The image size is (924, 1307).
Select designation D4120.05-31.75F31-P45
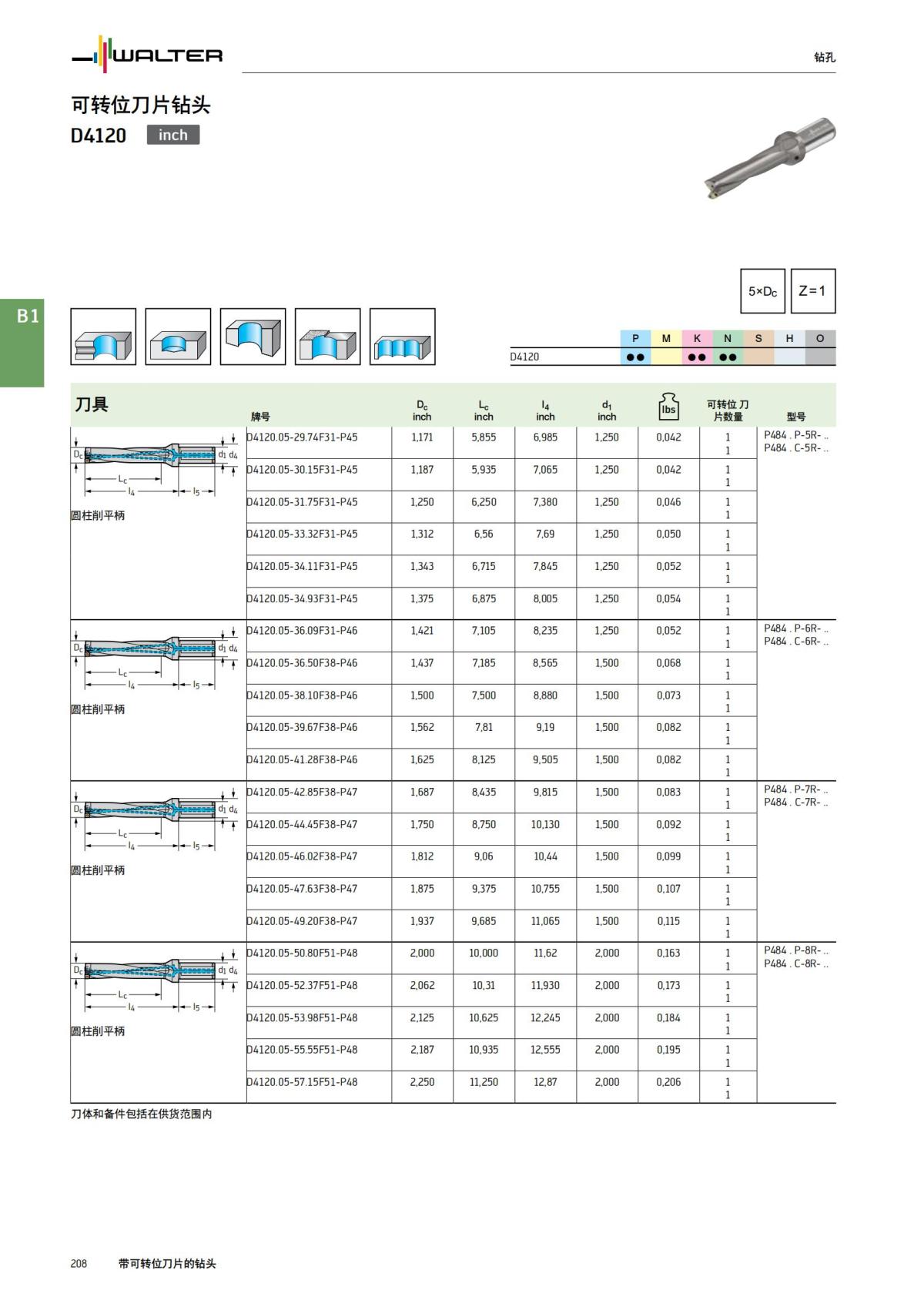click(302, 501)
